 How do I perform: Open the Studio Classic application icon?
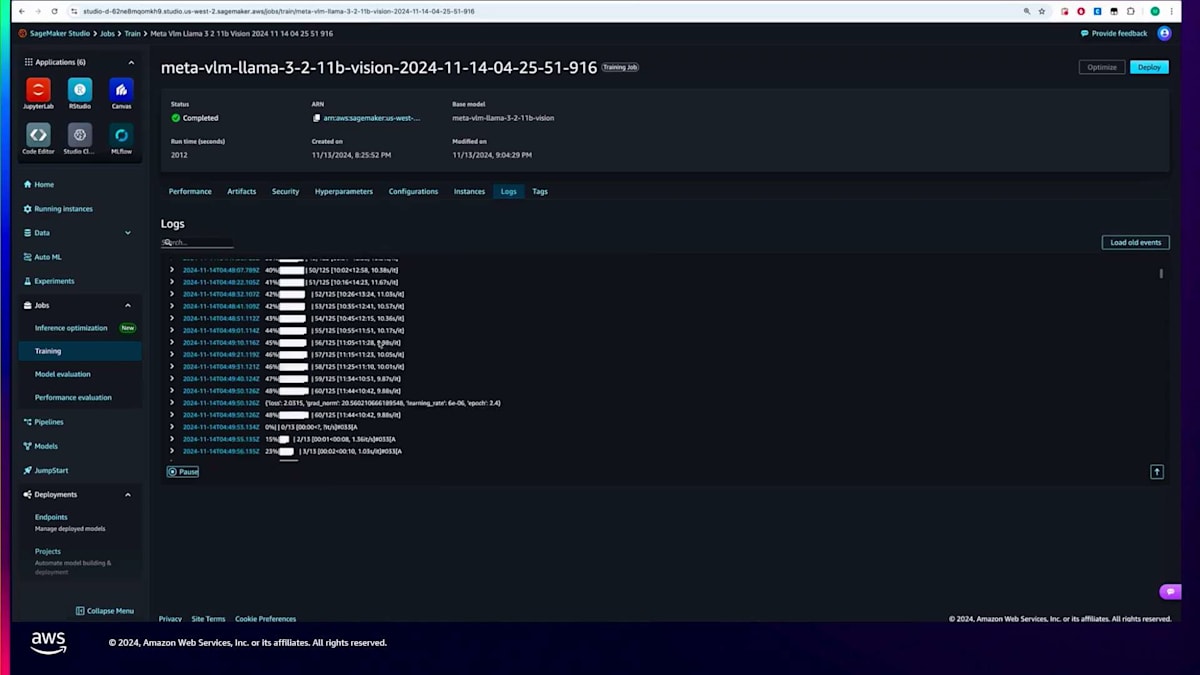pos(80,135)
